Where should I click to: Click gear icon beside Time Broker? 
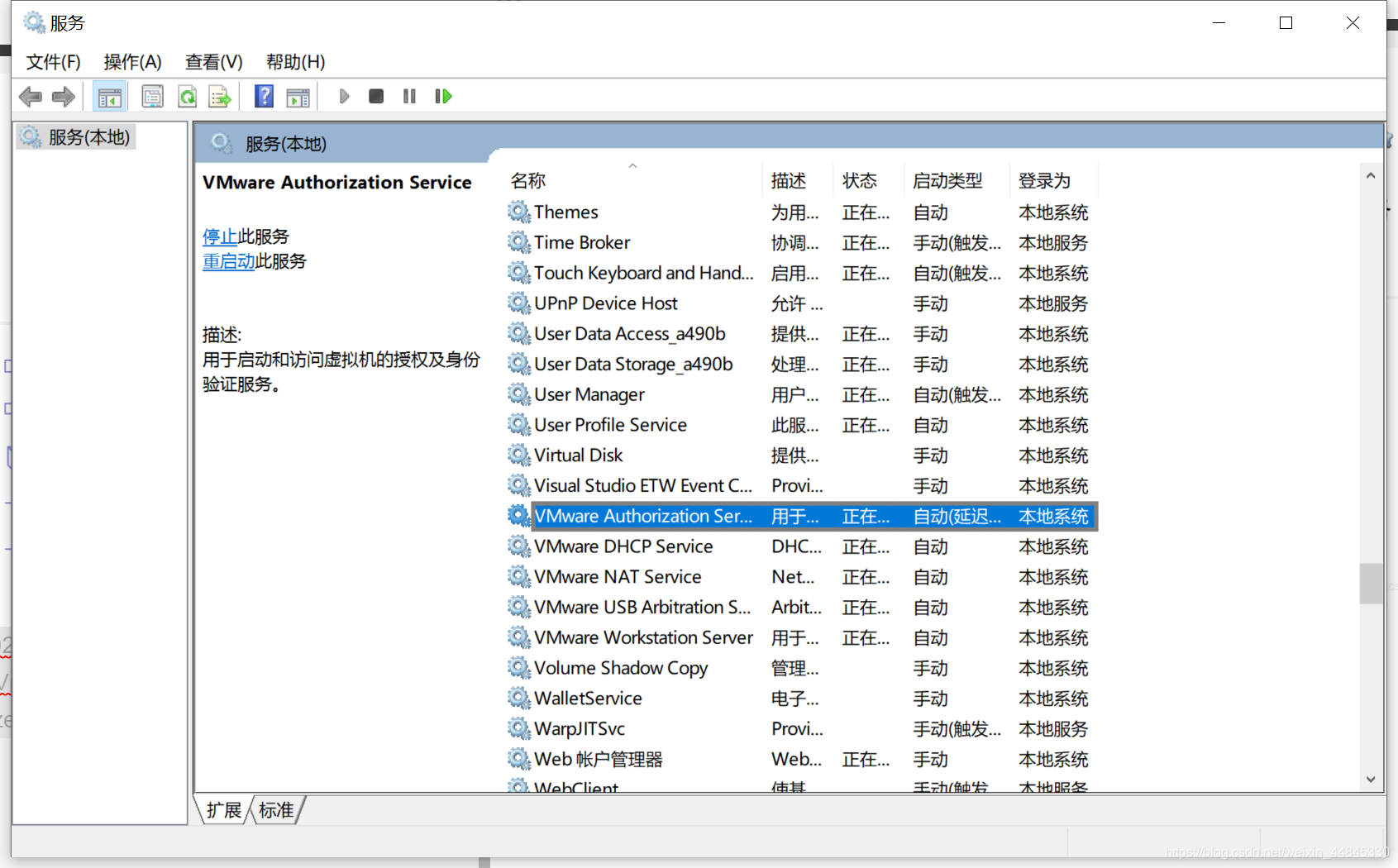[x=519, y=243]
